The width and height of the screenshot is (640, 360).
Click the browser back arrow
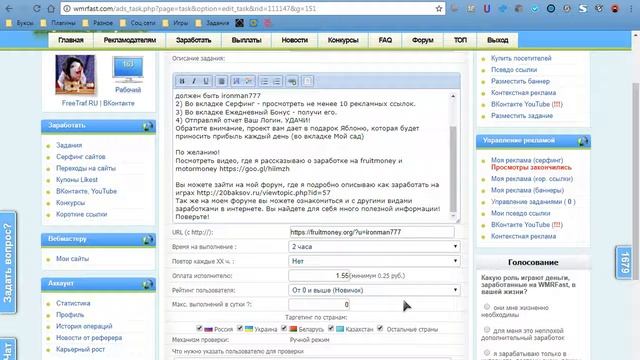(9, 9)
